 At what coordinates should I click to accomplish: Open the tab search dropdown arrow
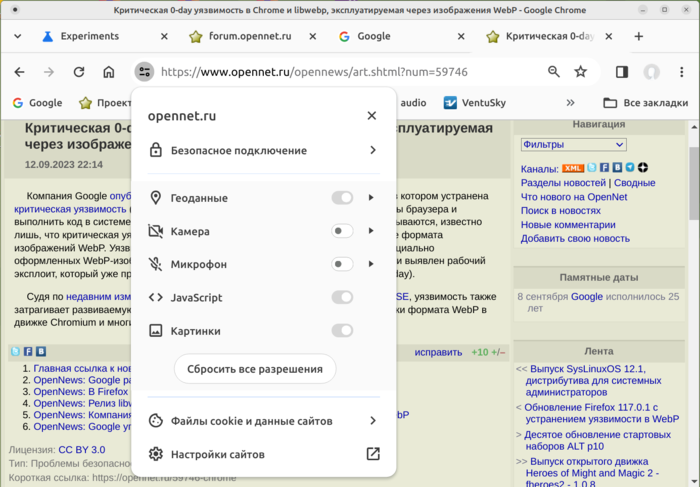17,36
